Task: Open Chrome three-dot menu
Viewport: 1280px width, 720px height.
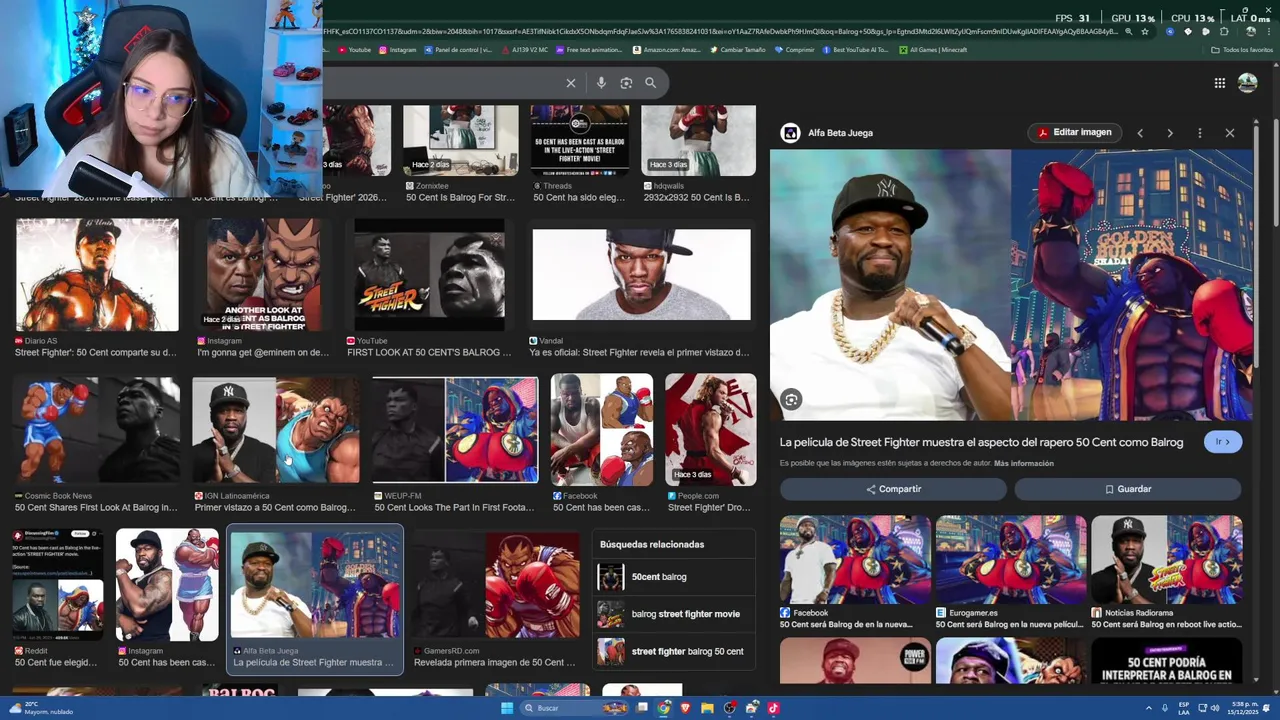Action: click(1268, 32)
